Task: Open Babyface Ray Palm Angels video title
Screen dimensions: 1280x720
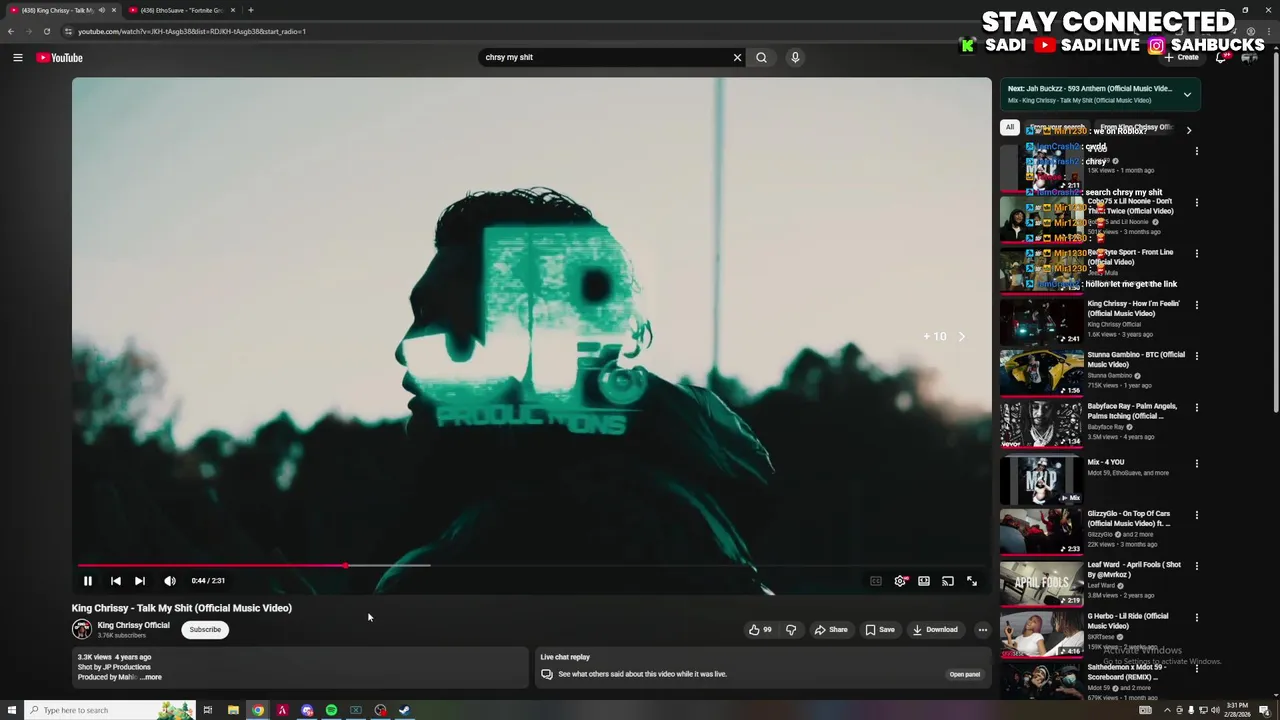Action: click(x=1132, y=411)
